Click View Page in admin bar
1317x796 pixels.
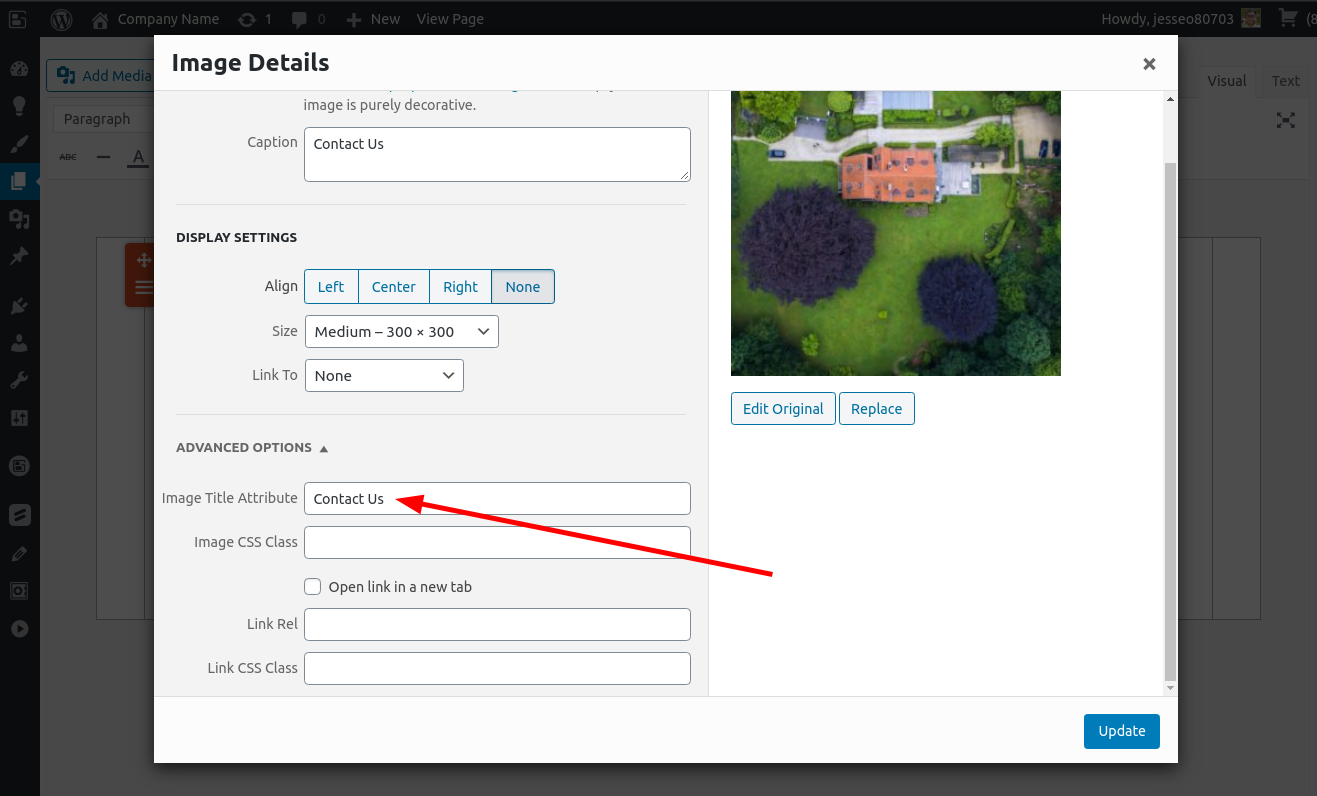(450, 19)
